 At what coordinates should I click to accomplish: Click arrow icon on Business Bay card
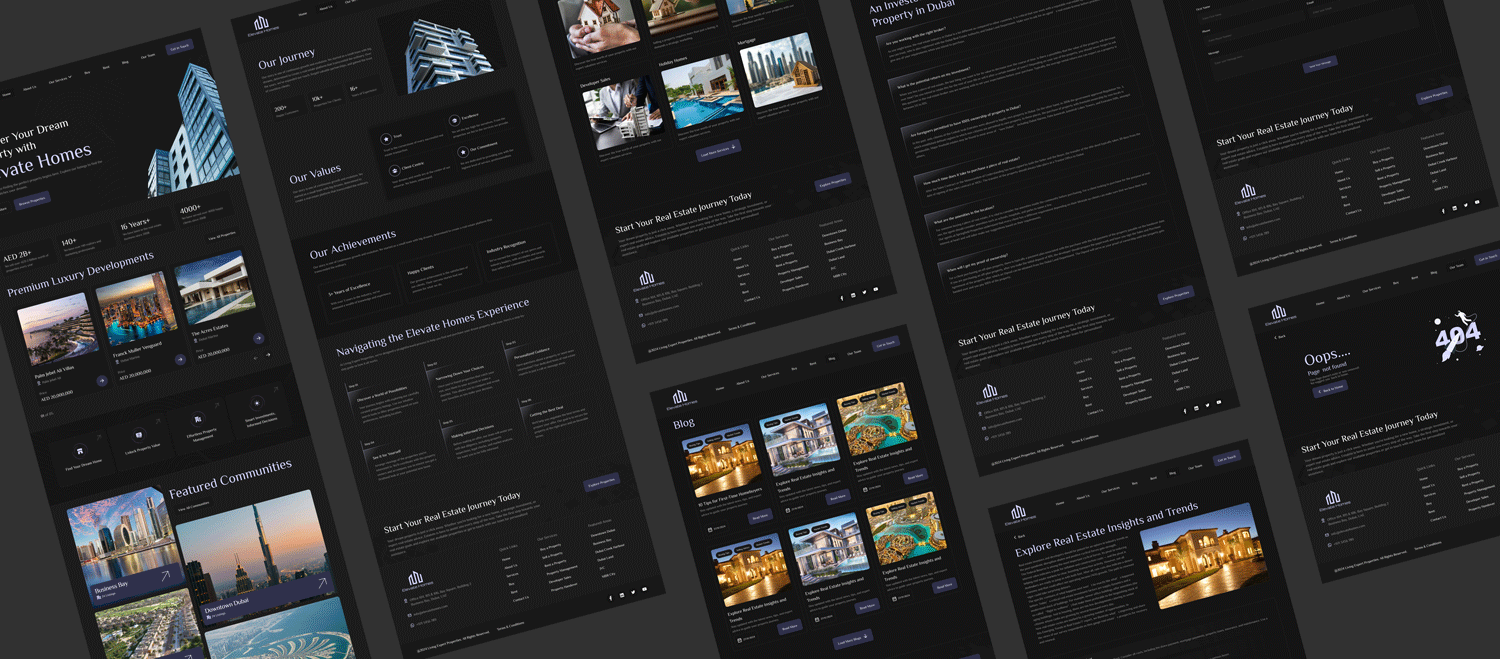[164, 576]
